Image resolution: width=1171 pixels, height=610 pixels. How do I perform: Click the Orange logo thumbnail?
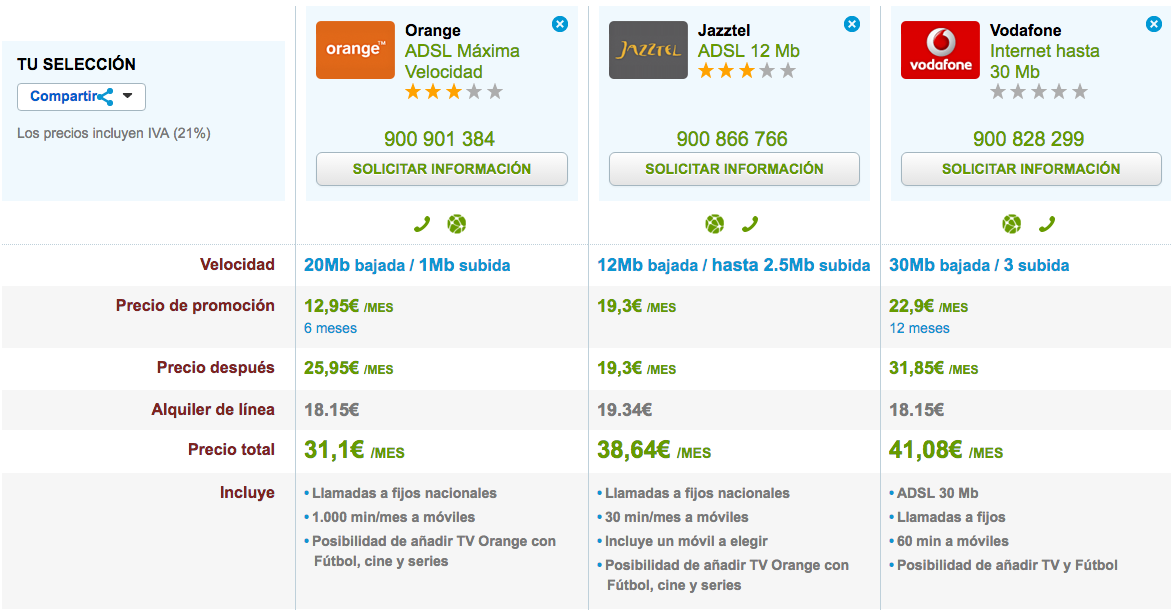point(355,50)
